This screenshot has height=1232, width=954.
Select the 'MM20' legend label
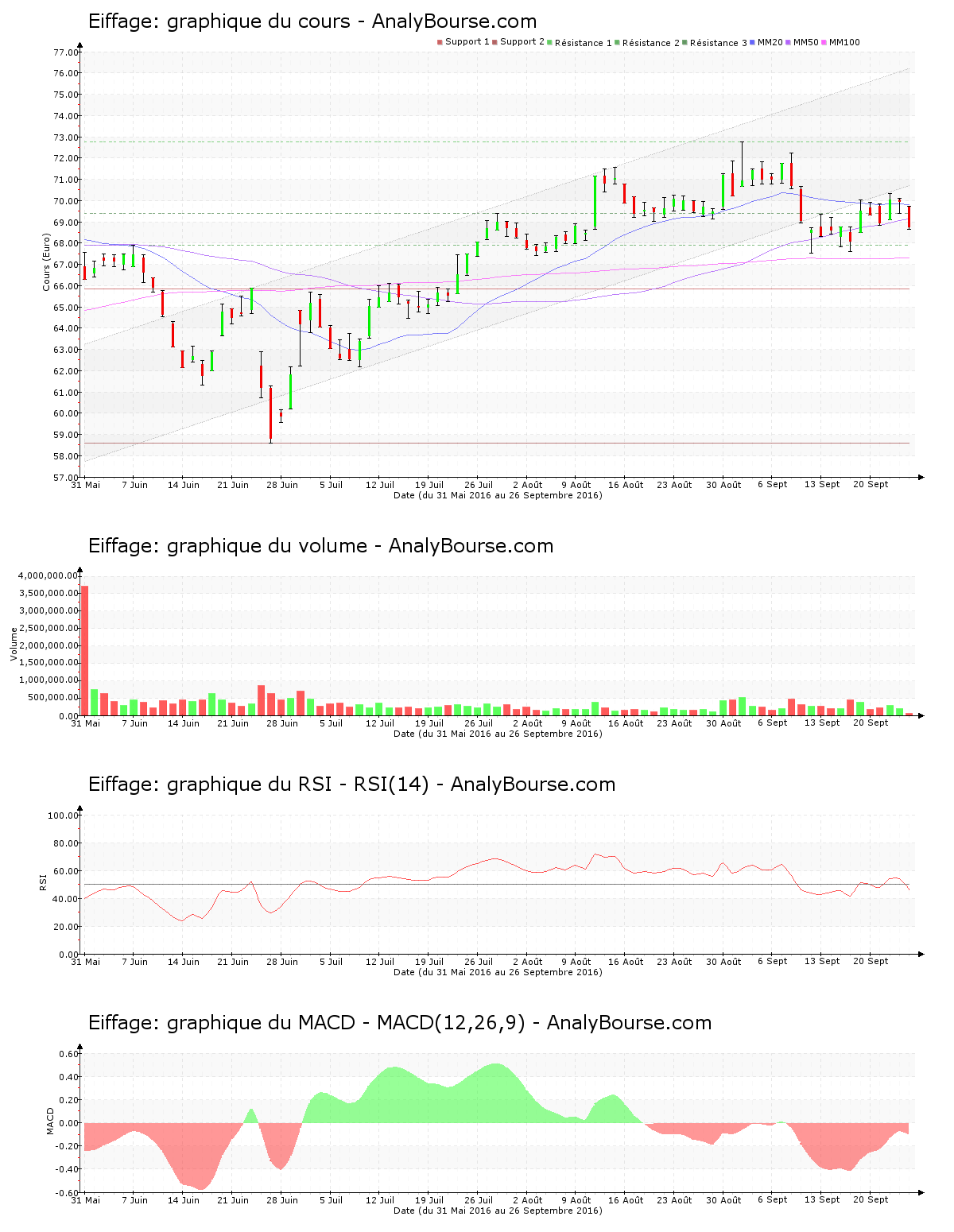click(770, 42)
